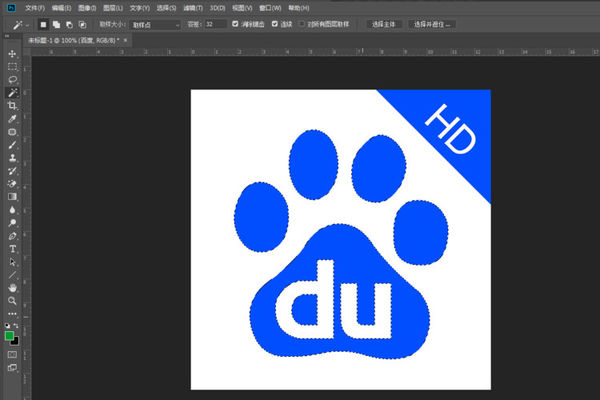This screenshot has width=600, height=400.
Task: Open the Edit Toolbar three-dots button
Action: 12,314
